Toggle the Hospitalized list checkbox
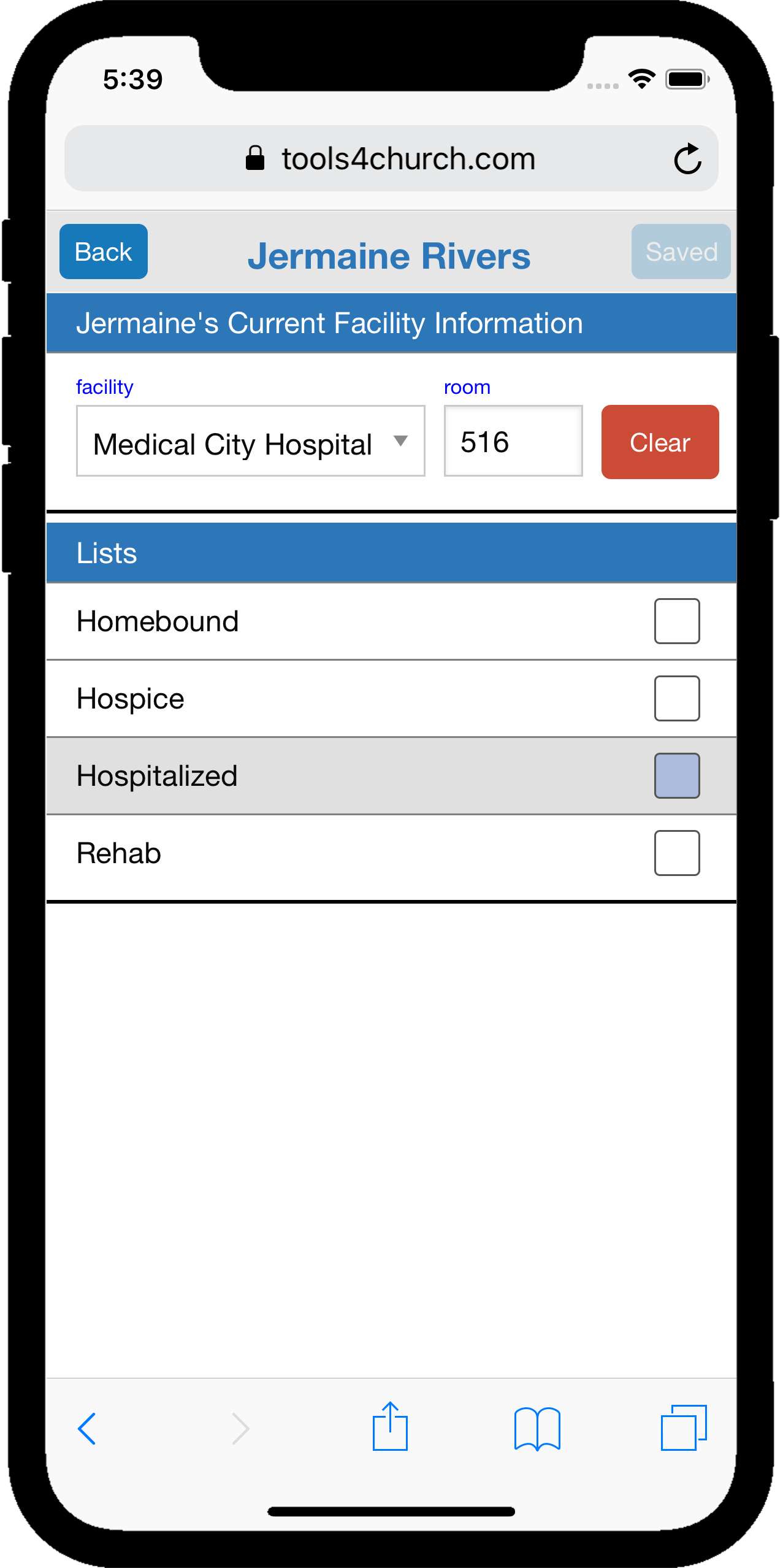Image resolution: width=783 pixels, height=1568 pixels. pyautogui.click(x=676, y=776)
